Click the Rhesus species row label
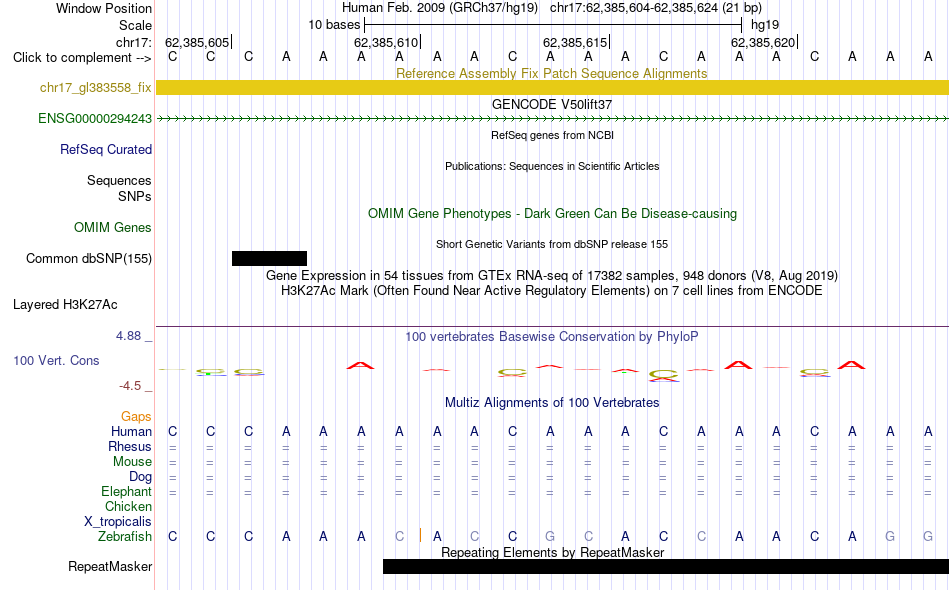This screenshot has width=950, height=590. tap(130, 446)
